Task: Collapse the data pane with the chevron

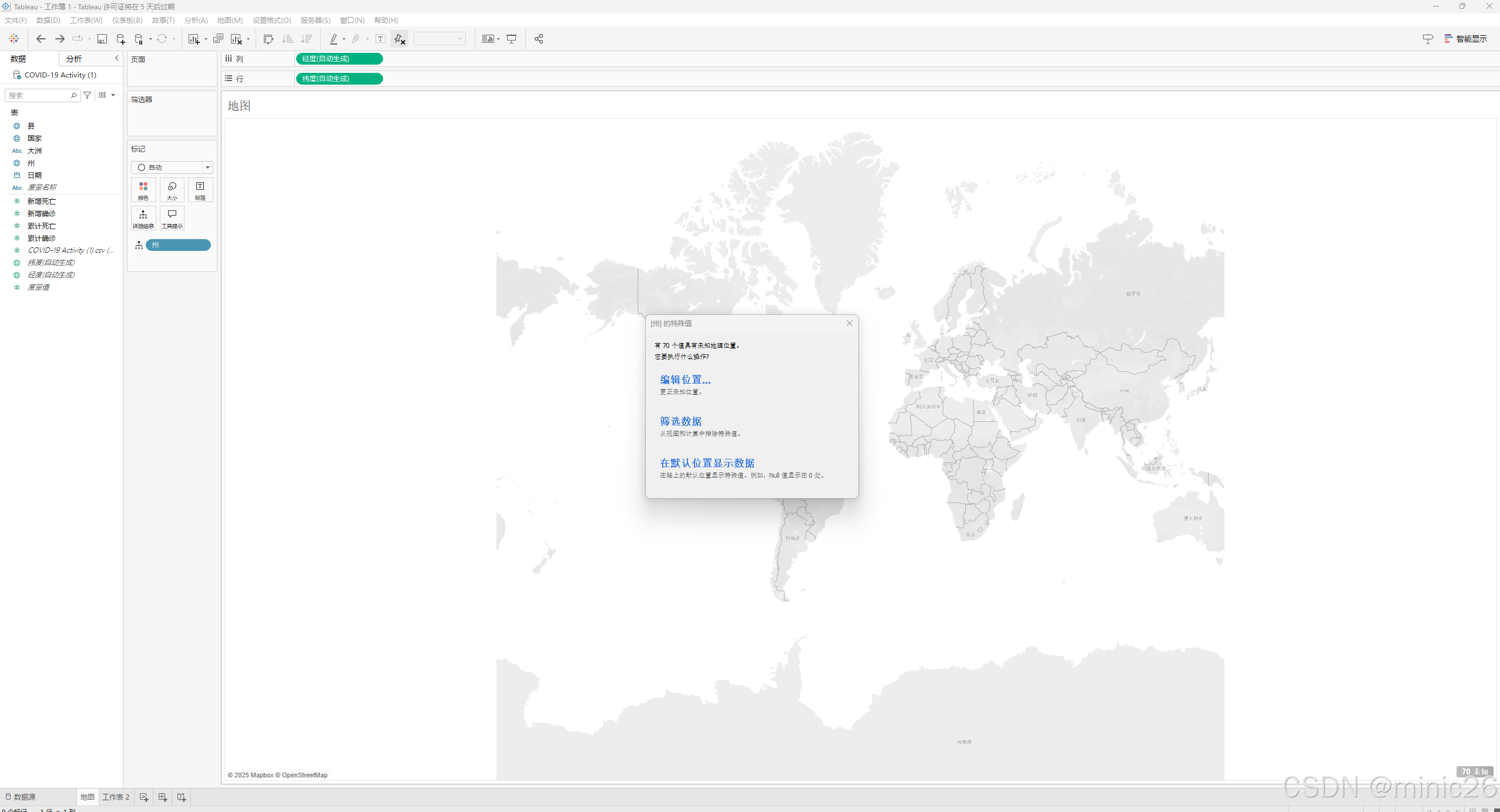Action: pos(116,58)
